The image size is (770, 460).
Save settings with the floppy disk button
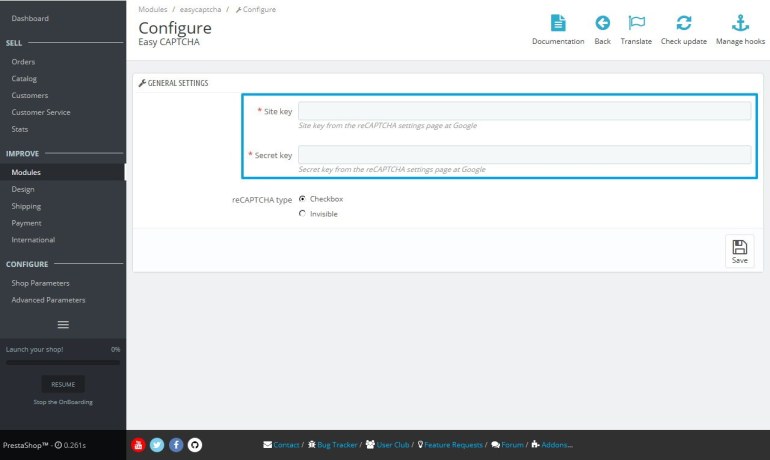(x=740, y=251)
